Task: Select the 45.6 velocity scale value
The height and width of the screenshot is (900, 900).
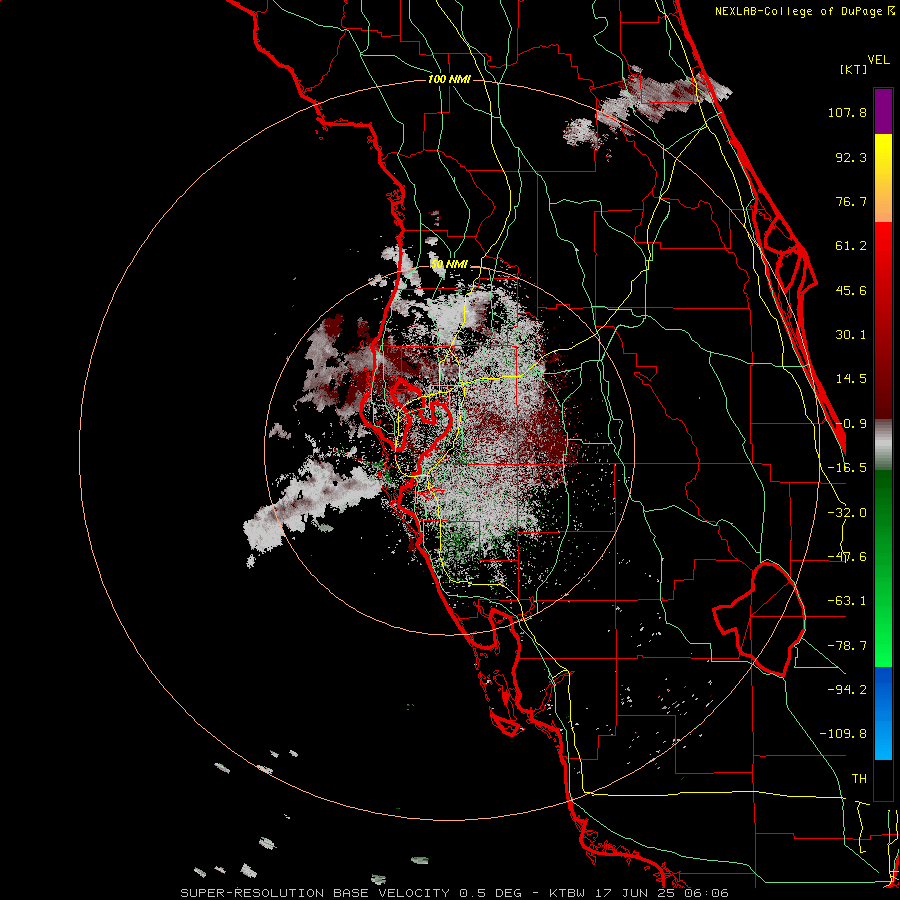Action: pyautogui.click(x=851, y=290)
